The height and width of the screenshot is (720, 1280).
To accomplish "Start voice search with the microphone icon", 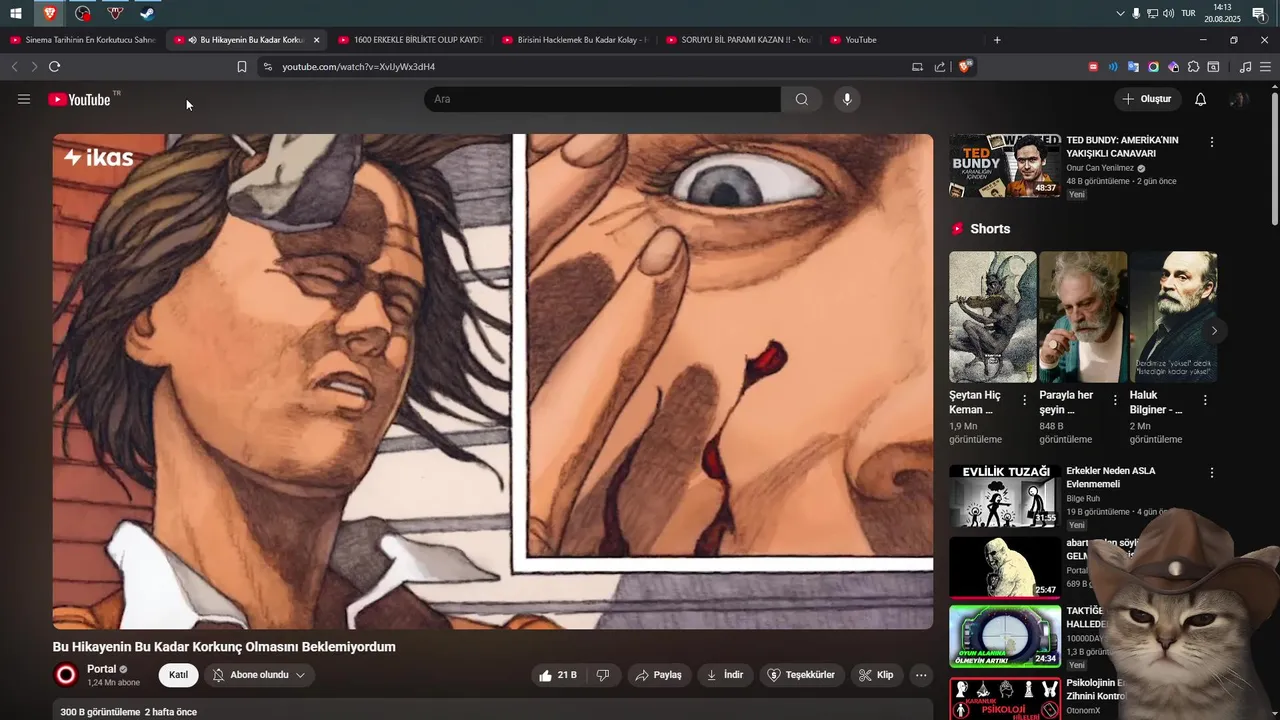I will 847,99.
